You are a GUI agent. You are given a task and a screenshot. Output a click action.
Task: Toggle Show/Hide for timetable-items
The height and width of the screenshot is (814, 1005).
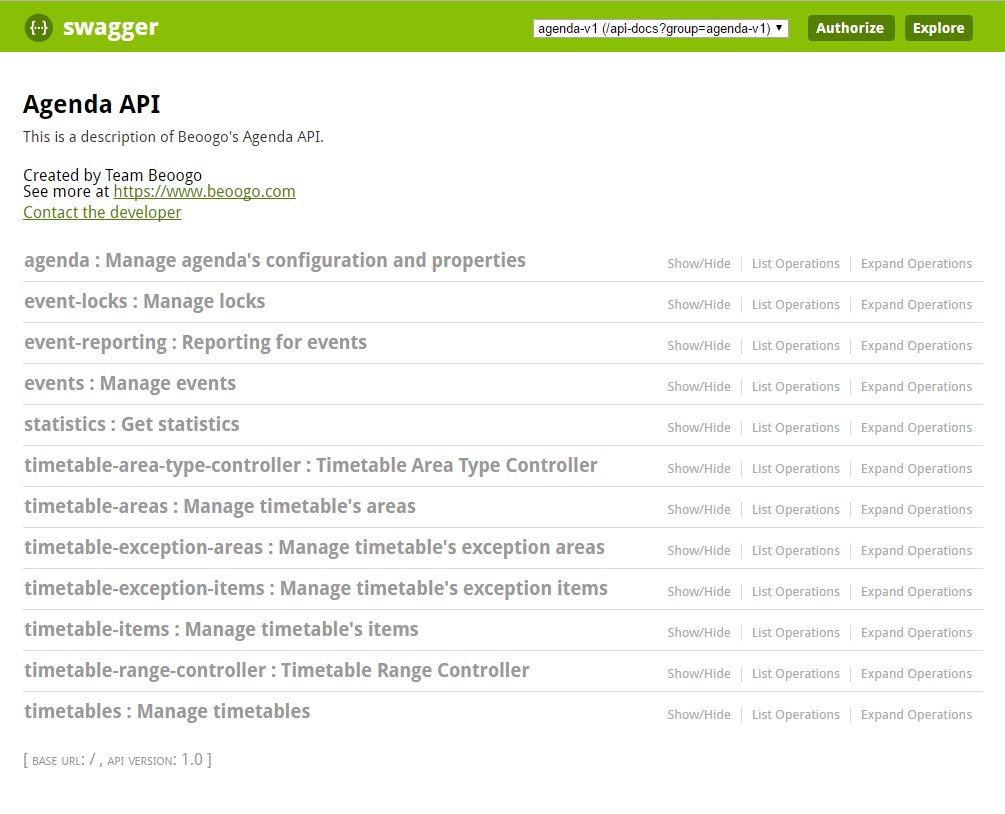[699, 633]
